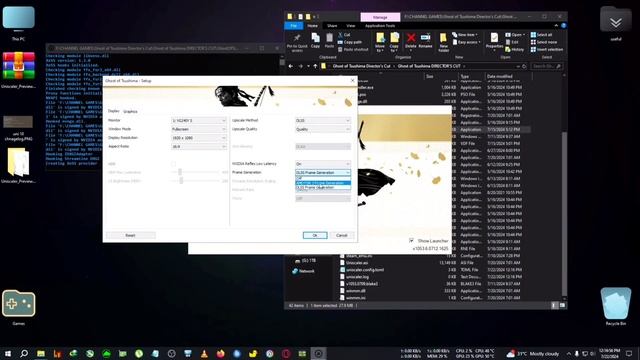640x360 pixels.
Task: Open the Aspect Ratio dropdown
Action: point(199,147)
